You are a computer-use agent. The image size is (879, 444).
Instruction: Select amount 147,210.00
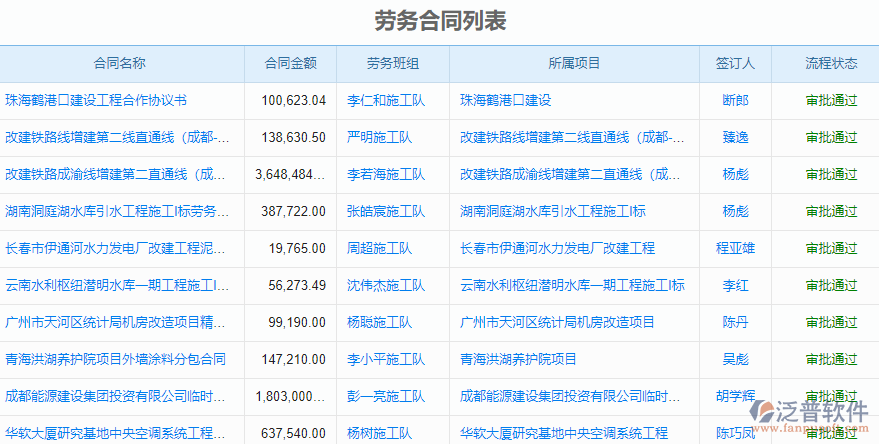click(x=293, y=359)
